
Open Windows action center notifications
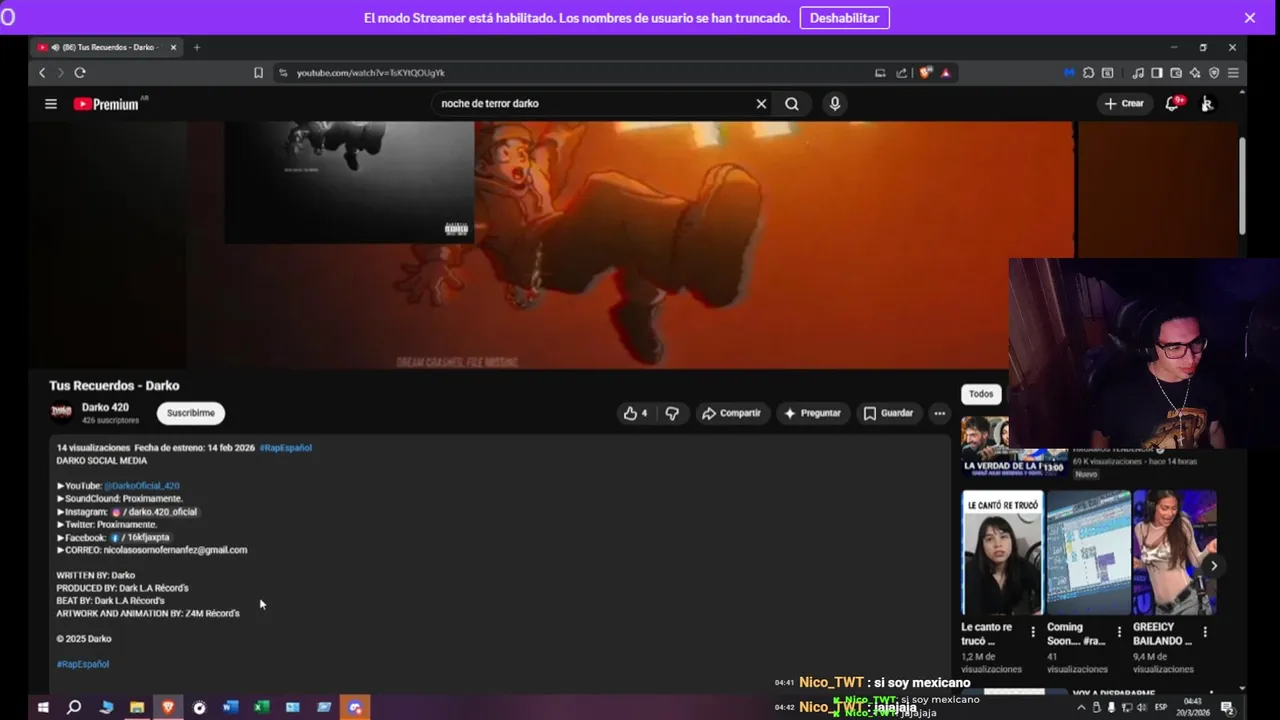coord(1227,707)
